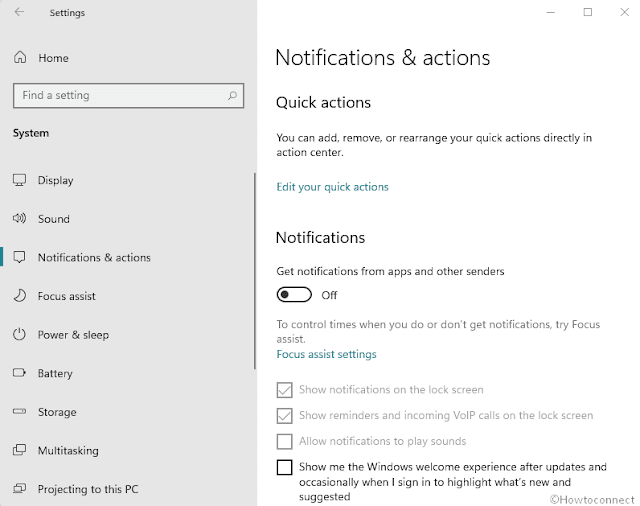Image resolution: width=640 pixels, height=506 pixels.
Task: Click the Notifications & actions speech-bubble icon
Action: coord(19,257)
